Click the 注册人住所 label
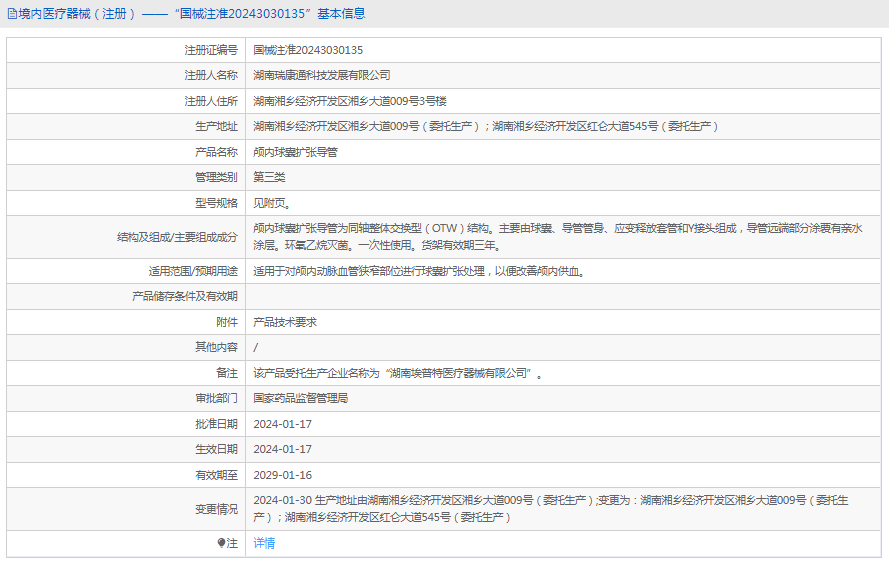The height and width of the screenshot is (562, 889). tap(211, 101)
